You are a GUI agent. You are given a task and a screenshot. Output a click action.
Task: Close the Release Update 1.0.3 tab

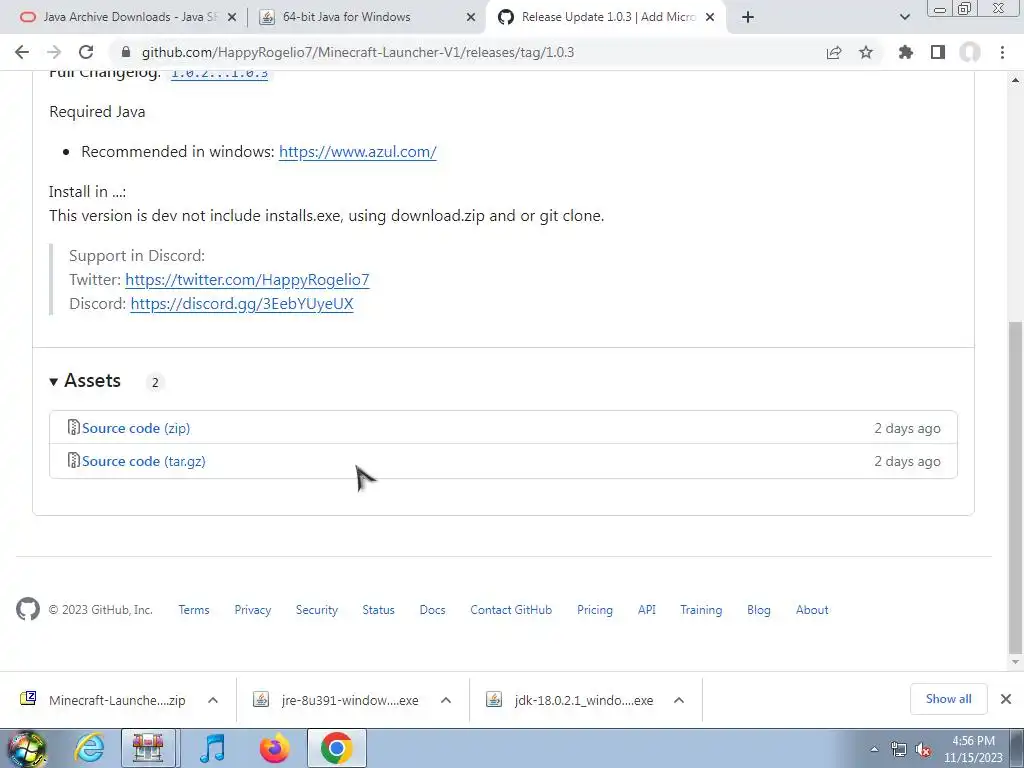tap(710, 18)
